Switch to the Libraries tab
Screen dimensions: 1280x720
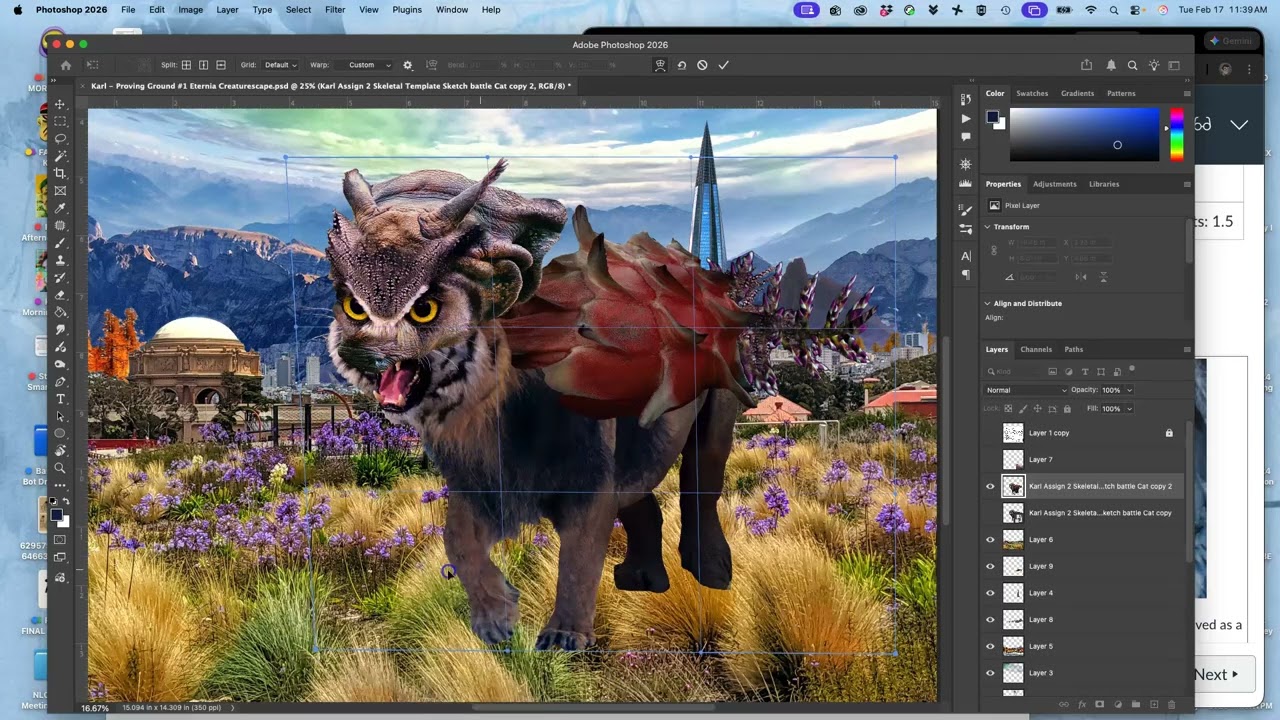click(1104, 184)
